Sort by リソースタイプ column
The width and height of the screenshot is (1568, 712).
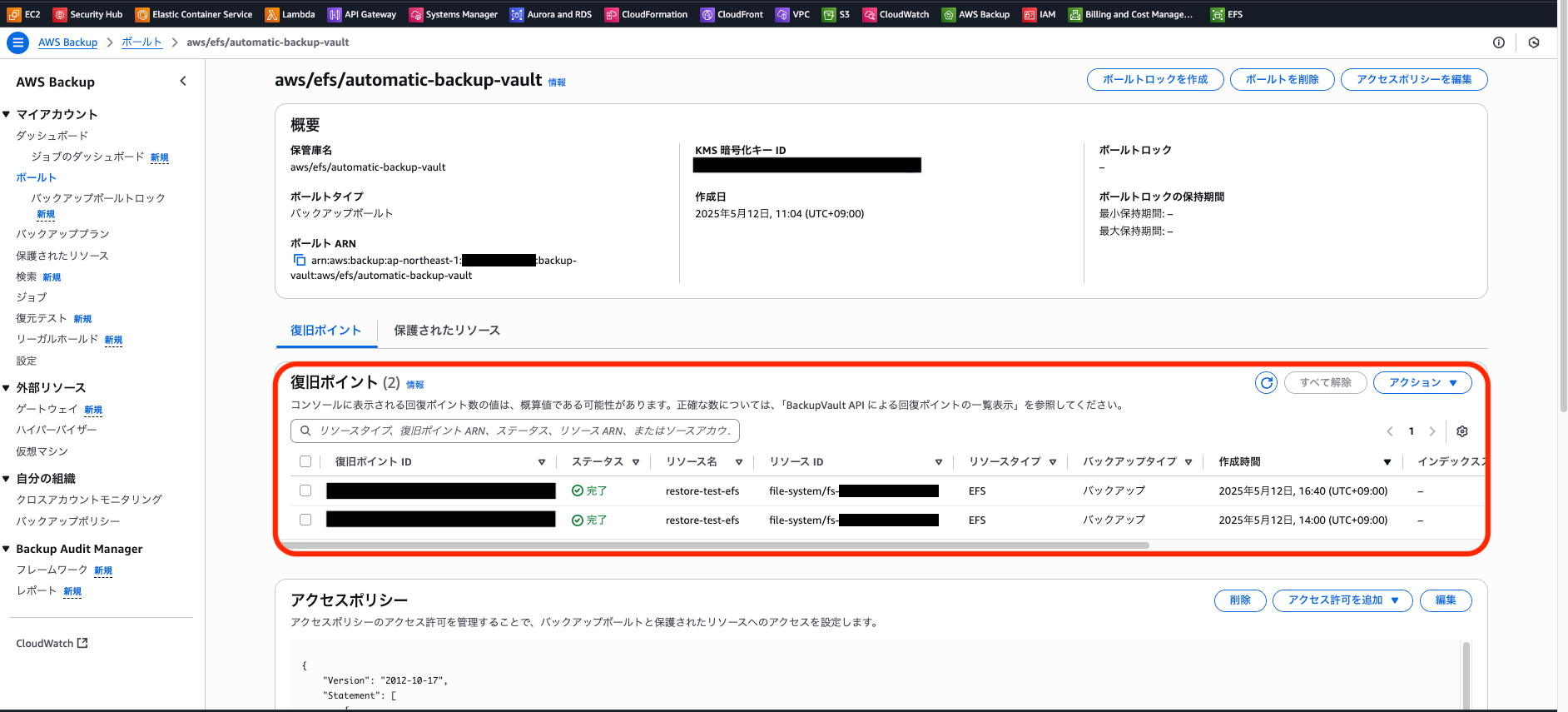(x=1053, y=462)
